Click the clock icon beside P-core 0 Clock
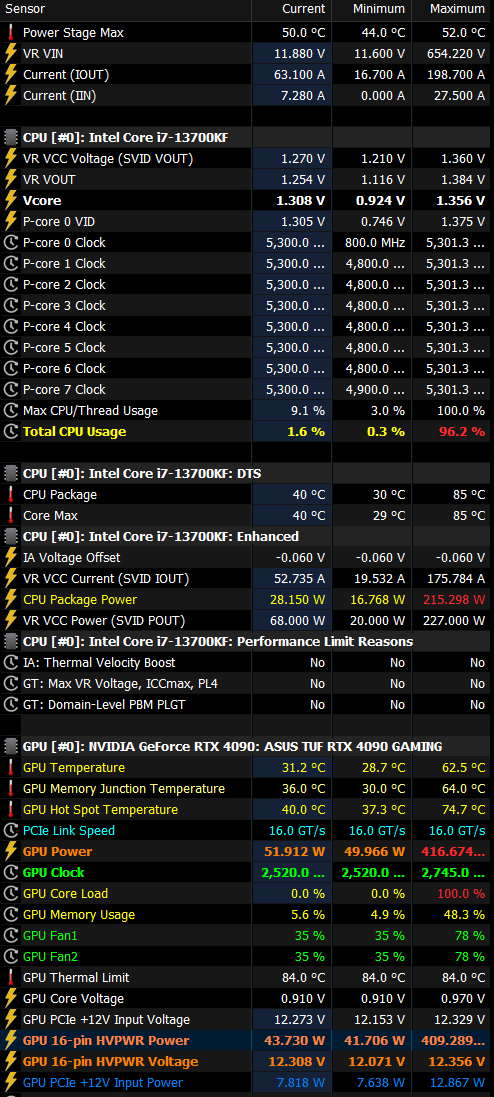 pyautogui.click(x=10, y=243)
